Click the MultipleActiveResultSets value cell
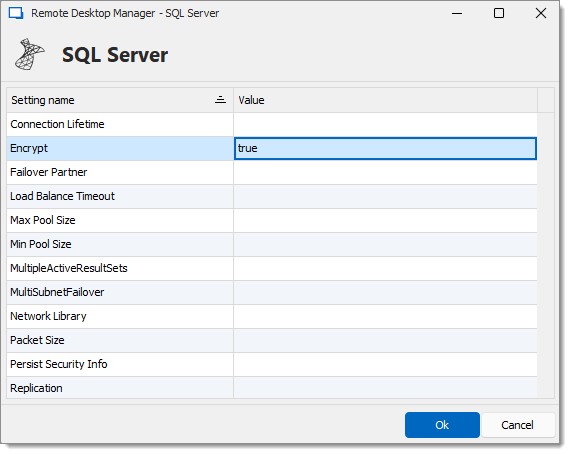 tap(385, 268)
